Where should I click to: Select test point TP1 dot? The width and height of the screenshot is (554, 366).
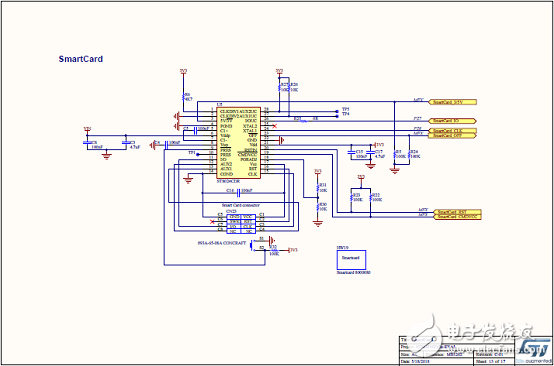tap(198, 155)
